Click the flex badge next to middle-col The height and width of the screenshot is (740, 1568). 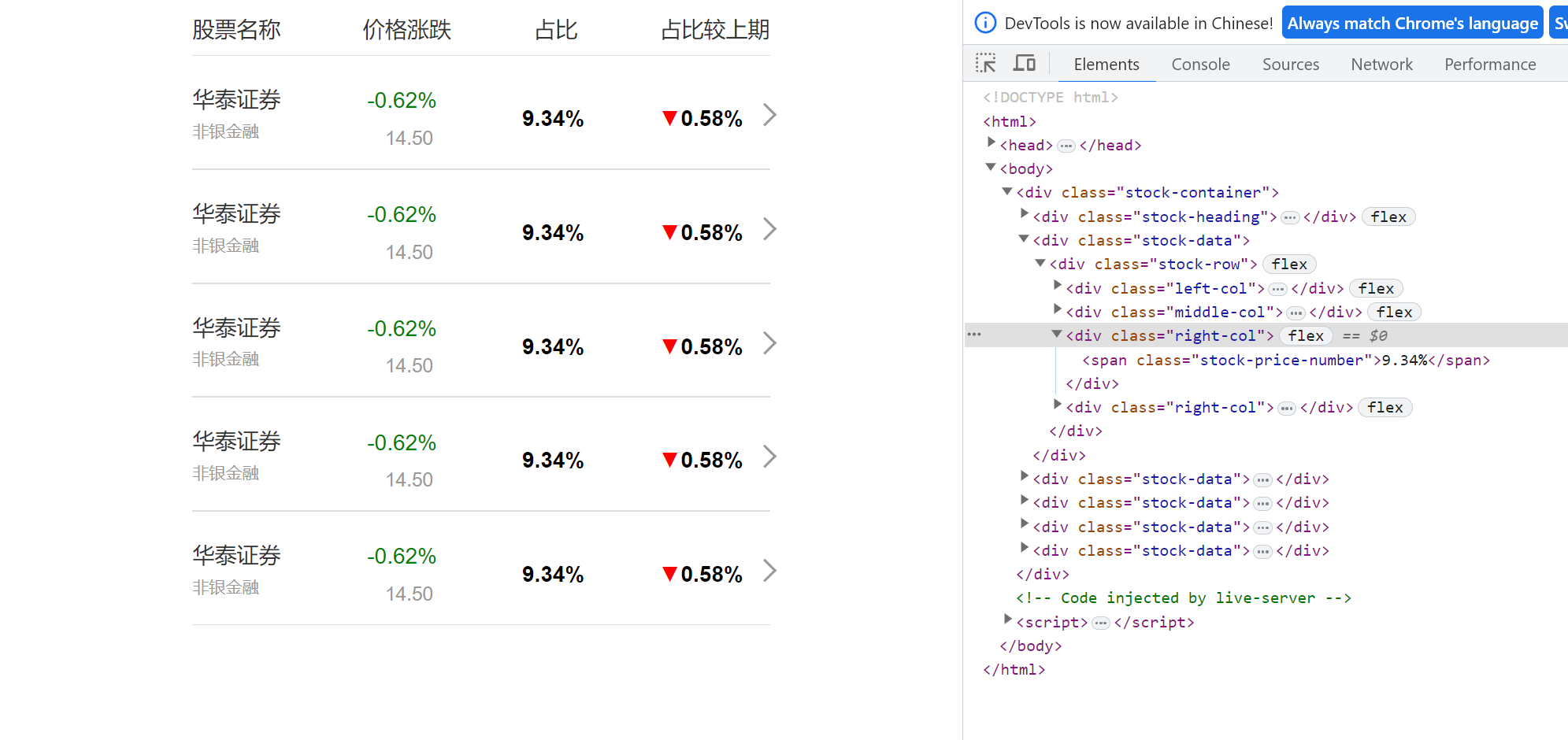(1394, 312)
